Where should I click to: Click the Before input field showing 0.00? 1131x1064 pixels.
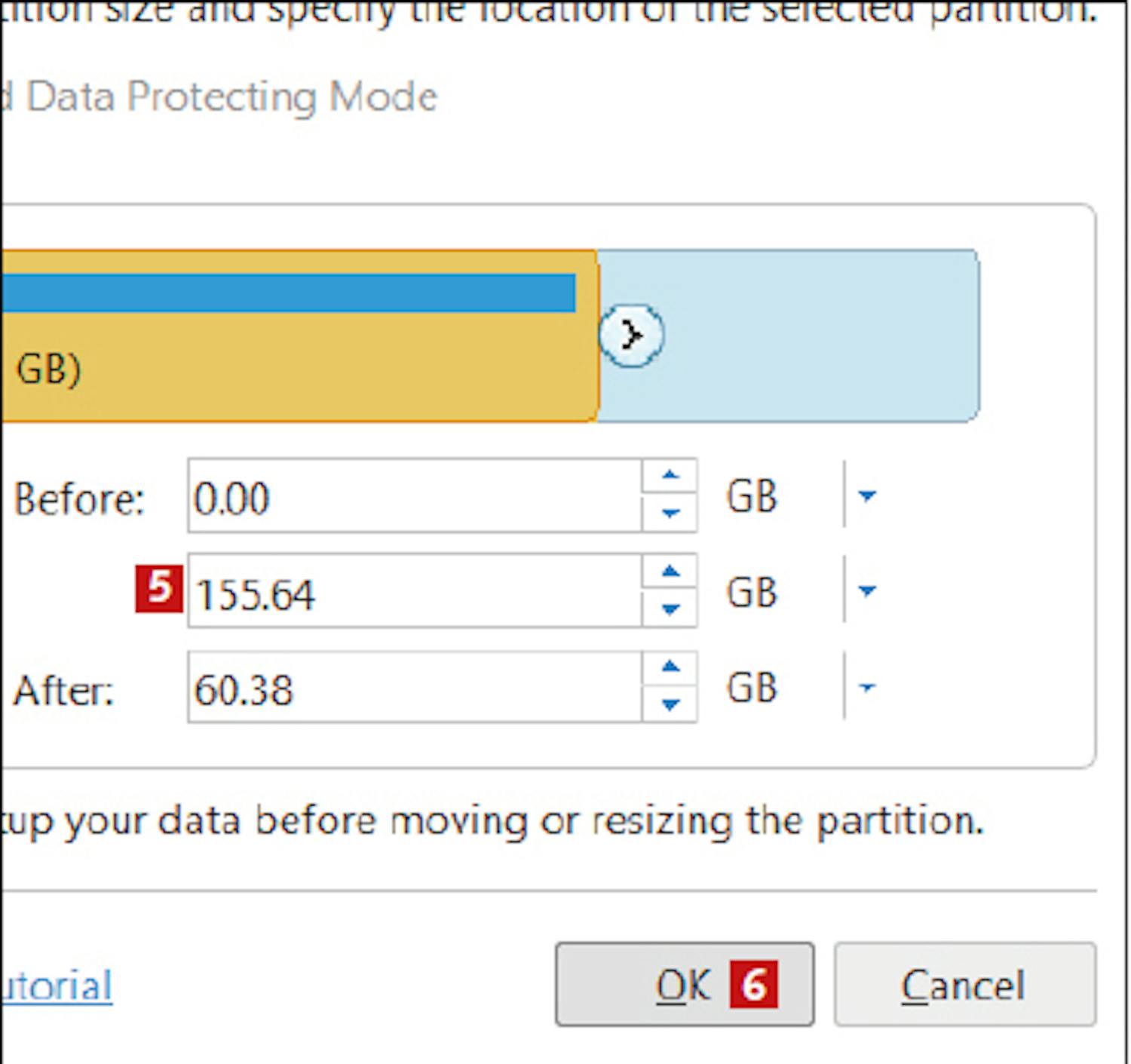coord(415,497)
